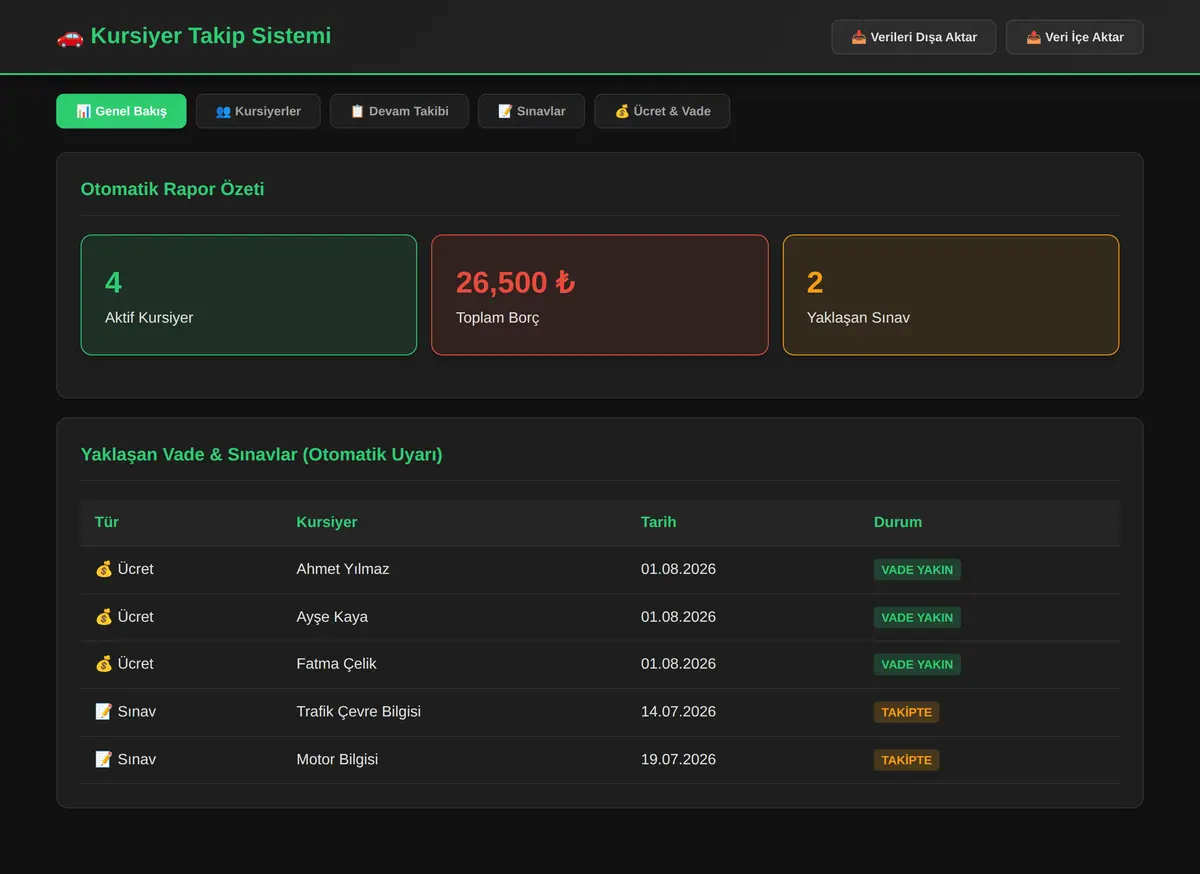Click the name Ayşe Kaya

coord(332,617)
